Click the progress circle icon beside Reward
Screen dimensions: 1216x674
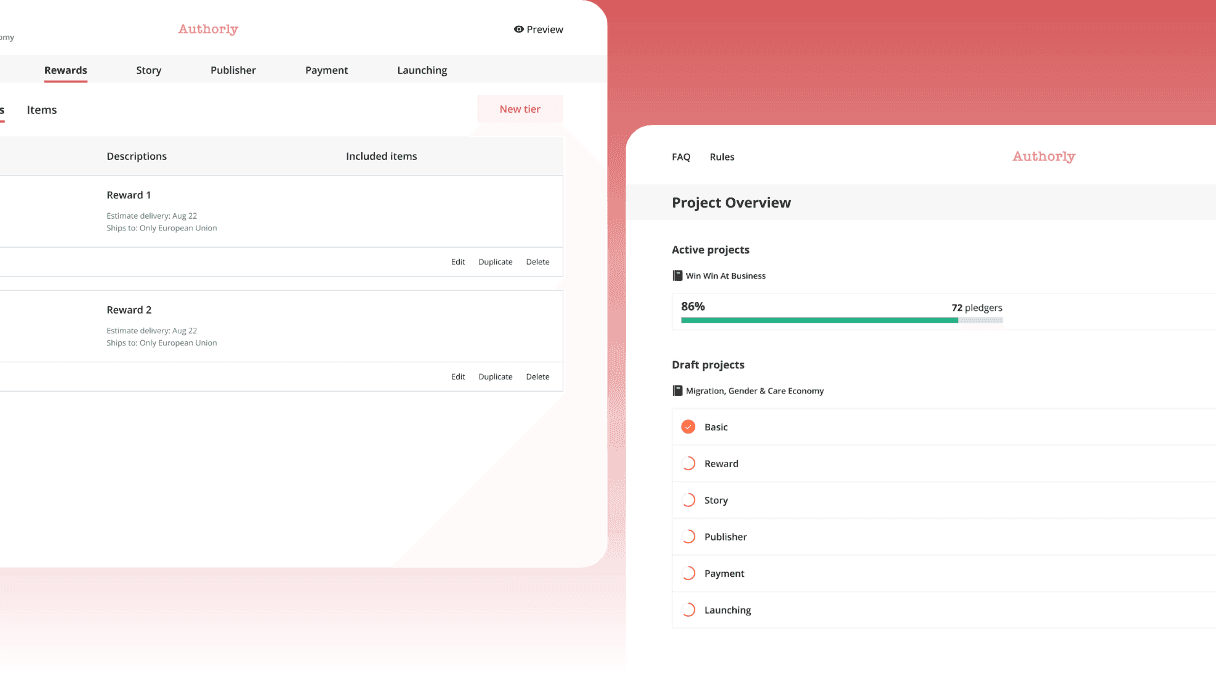[688, 464]
